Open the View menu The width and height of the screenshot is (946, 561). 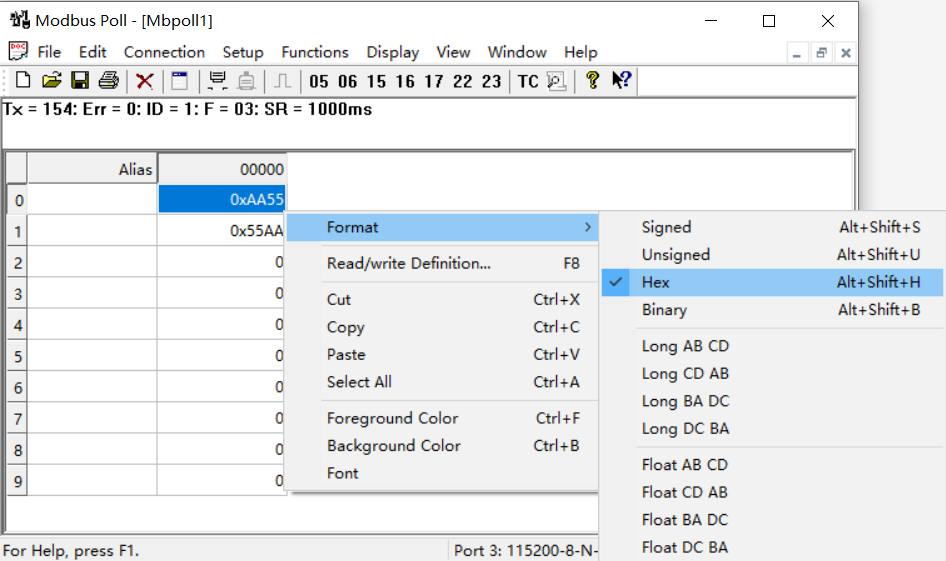[x=453, y=52]
